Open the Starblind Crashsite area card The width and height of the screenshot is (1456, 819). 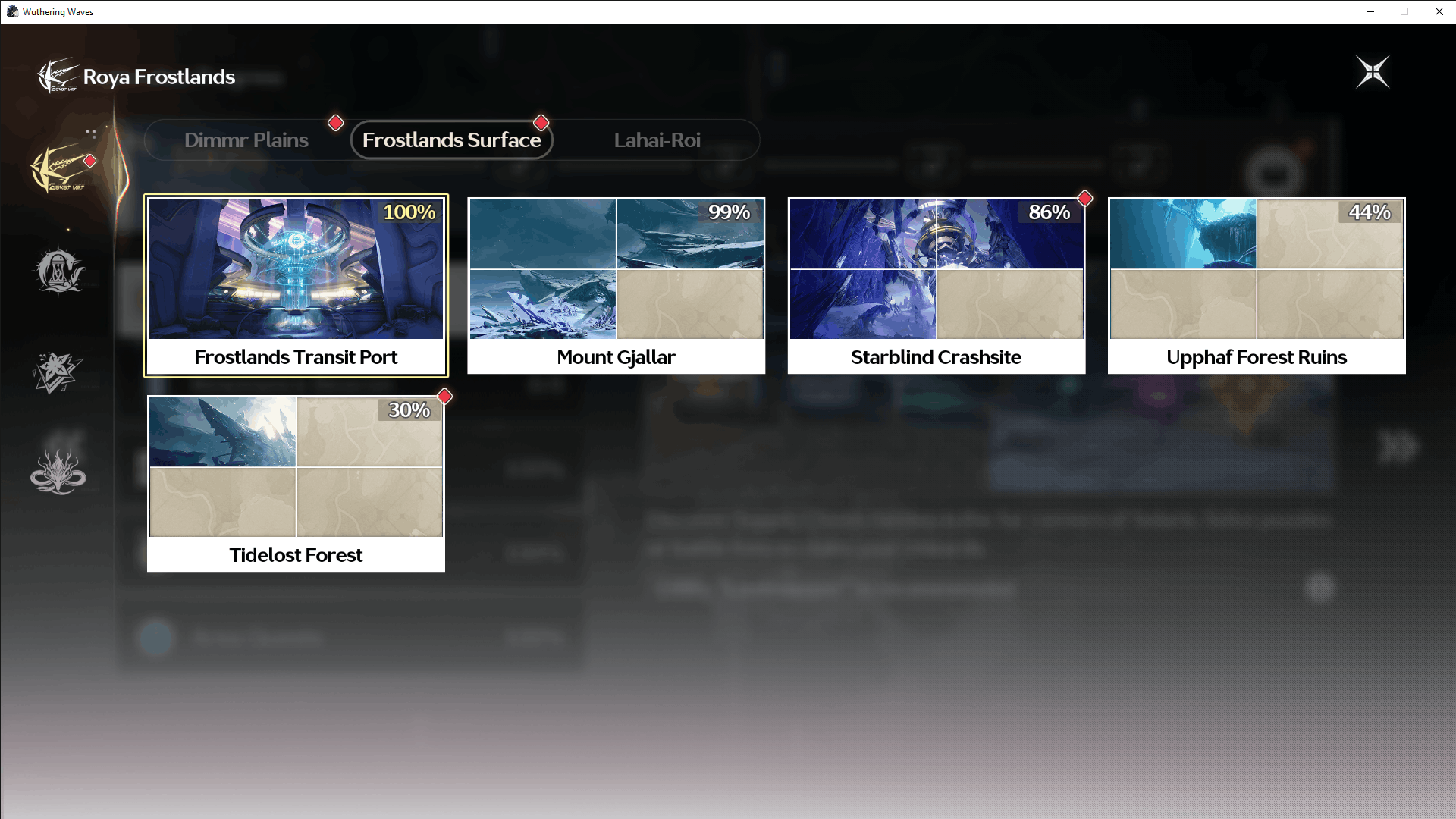click(x=937, y=286)
